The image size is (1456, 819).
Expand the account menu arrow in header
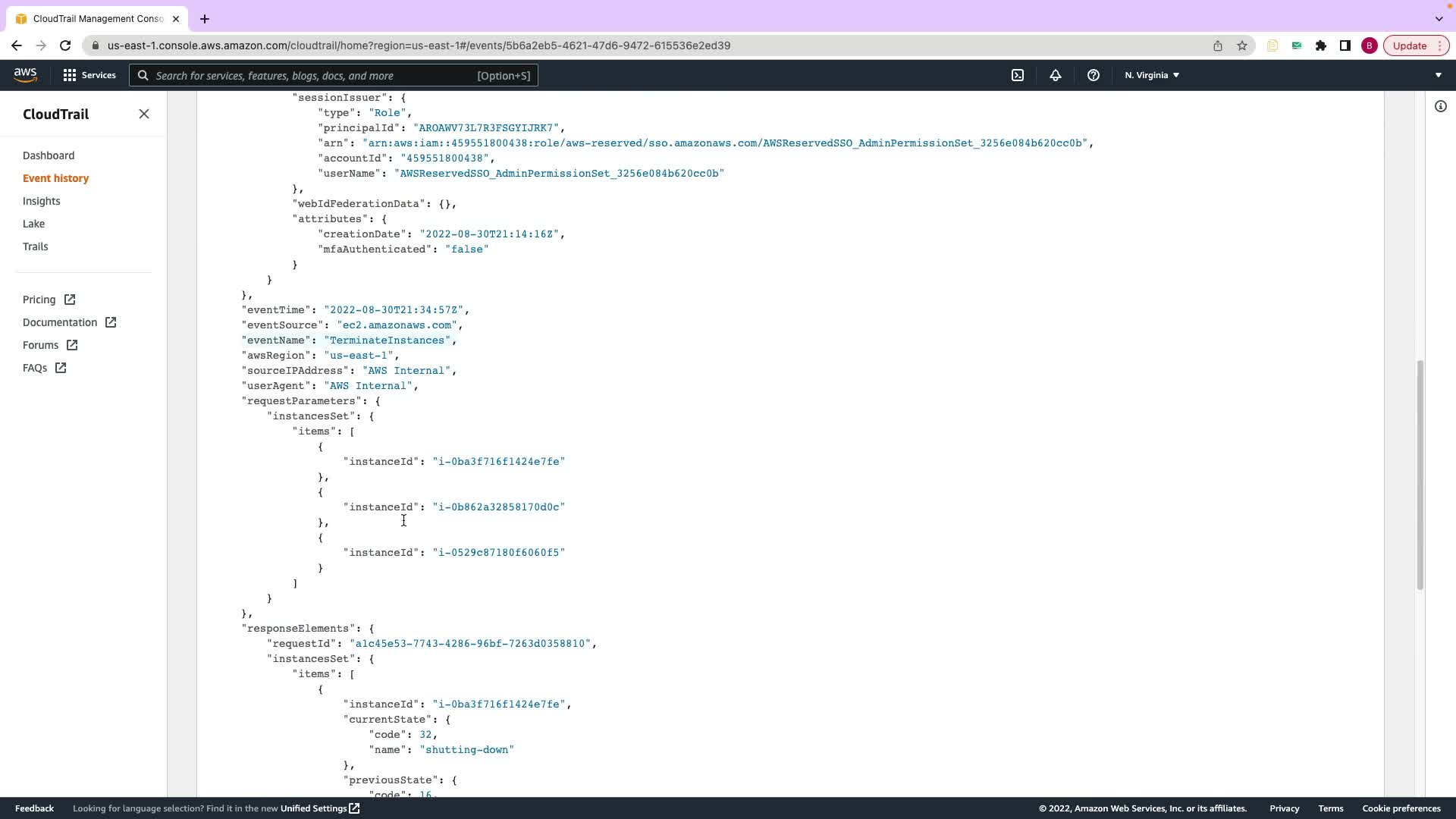pyautogui.click(x=1438, y=75)
